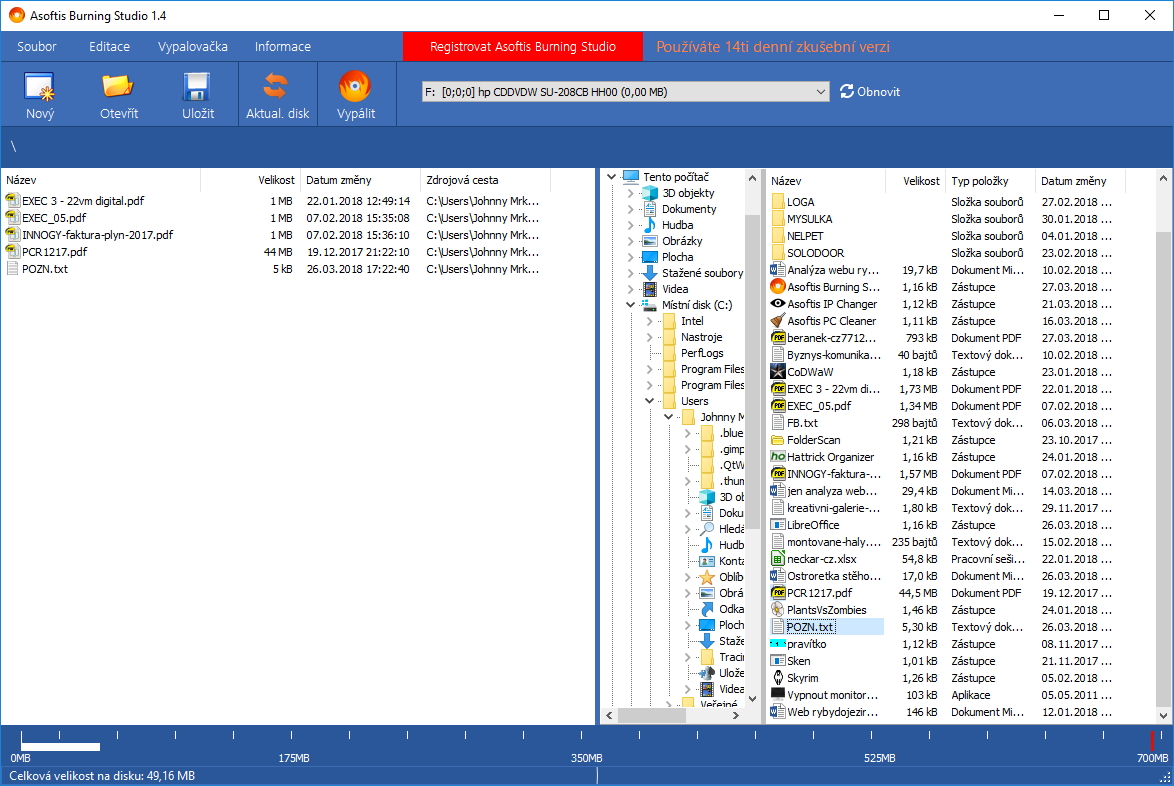The height and width of the screenshot is (786, 1174).
Task: Collapse the Users folder node
Action: pyautogui.click(x=649, y=401)
